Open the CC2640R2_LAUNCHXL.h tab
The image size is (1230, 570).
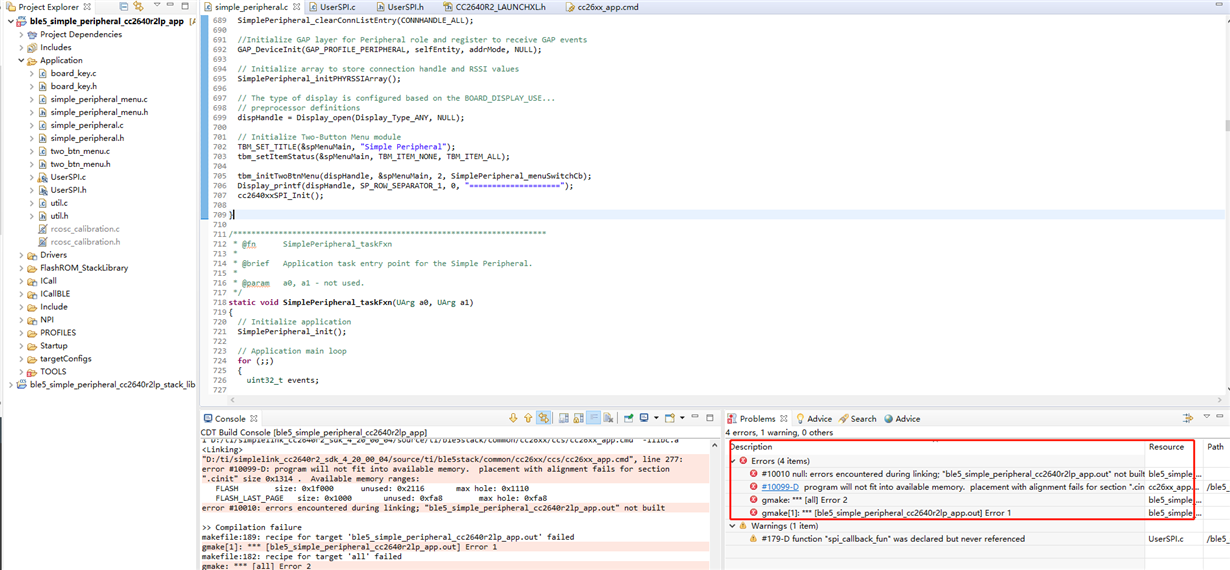click(x=493, y=7)
